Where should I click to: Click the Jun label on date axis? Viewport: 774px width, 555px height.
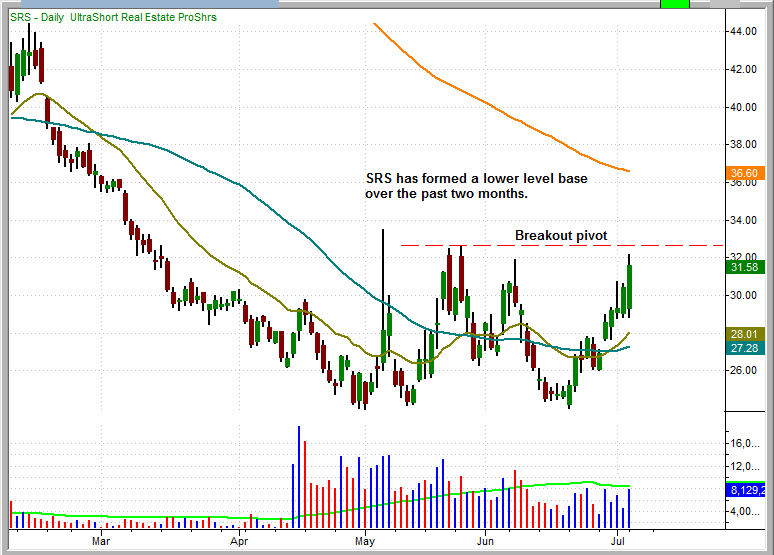(485, 542)
